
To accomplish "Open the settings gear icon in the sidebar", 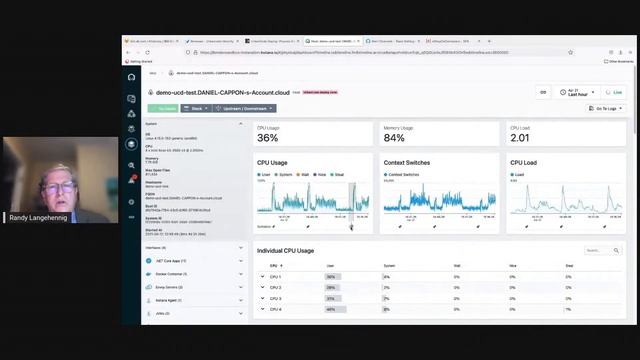I will click(x=131, y=202).
